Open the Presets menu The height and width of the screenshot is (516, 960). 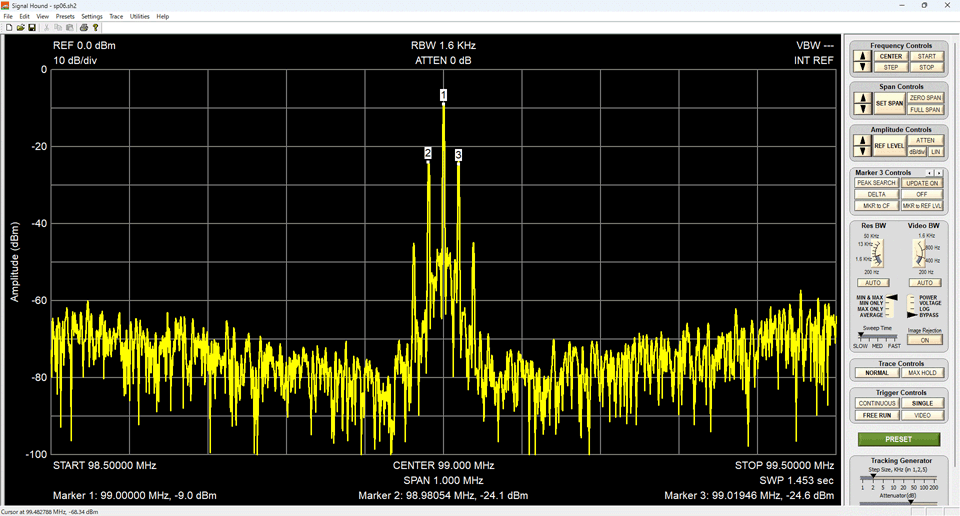point(65,17)
